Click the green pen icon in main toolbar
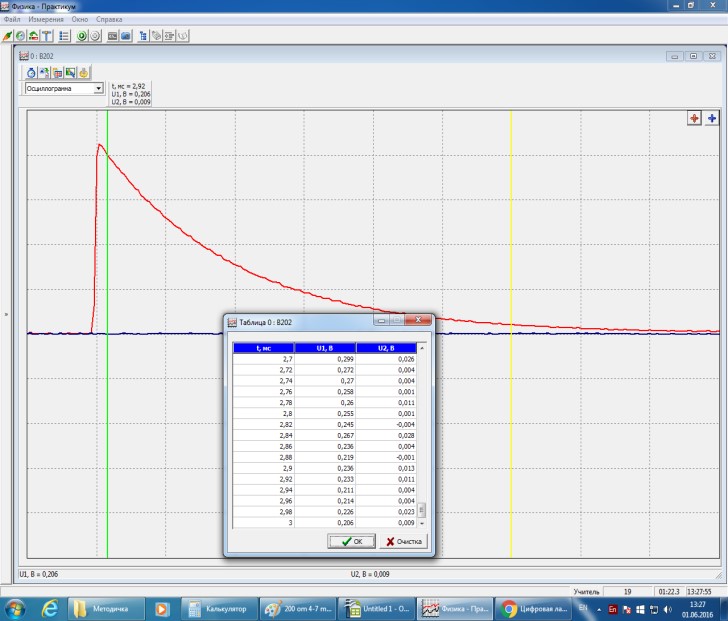Image resolution: width=728 pixels, height=621 pixels. coord(7,36)
